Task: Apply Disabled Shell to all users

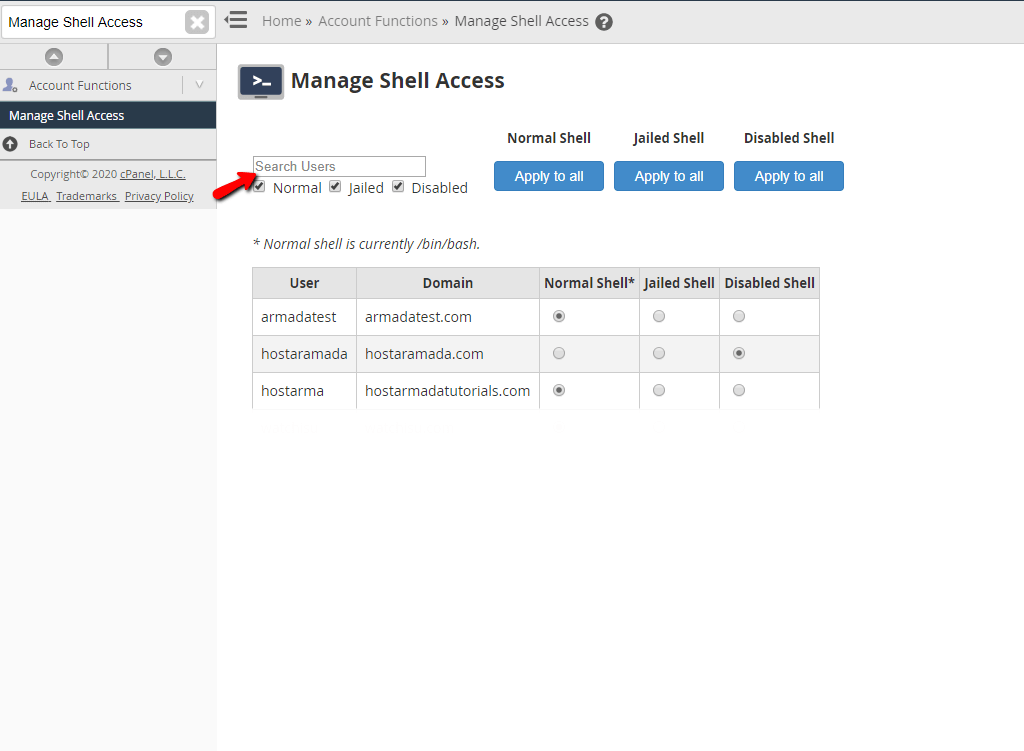Action: (789, 176)
